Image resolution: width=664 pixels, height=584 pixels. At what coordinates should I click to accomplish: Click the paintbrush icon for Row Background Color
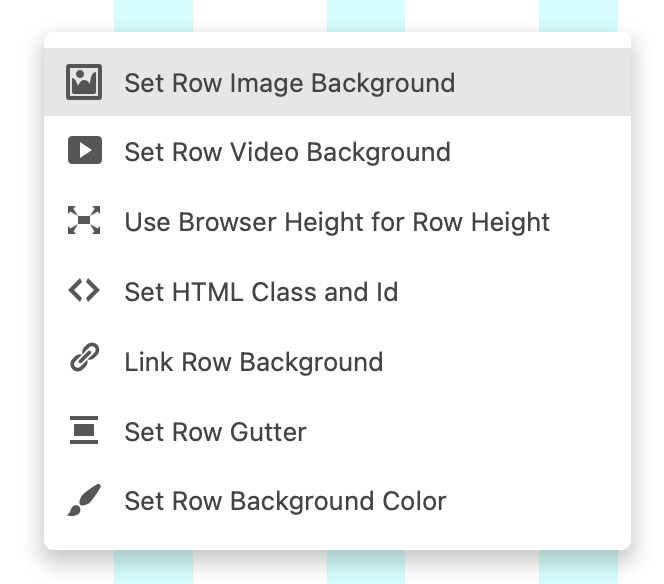pos(85,500)
